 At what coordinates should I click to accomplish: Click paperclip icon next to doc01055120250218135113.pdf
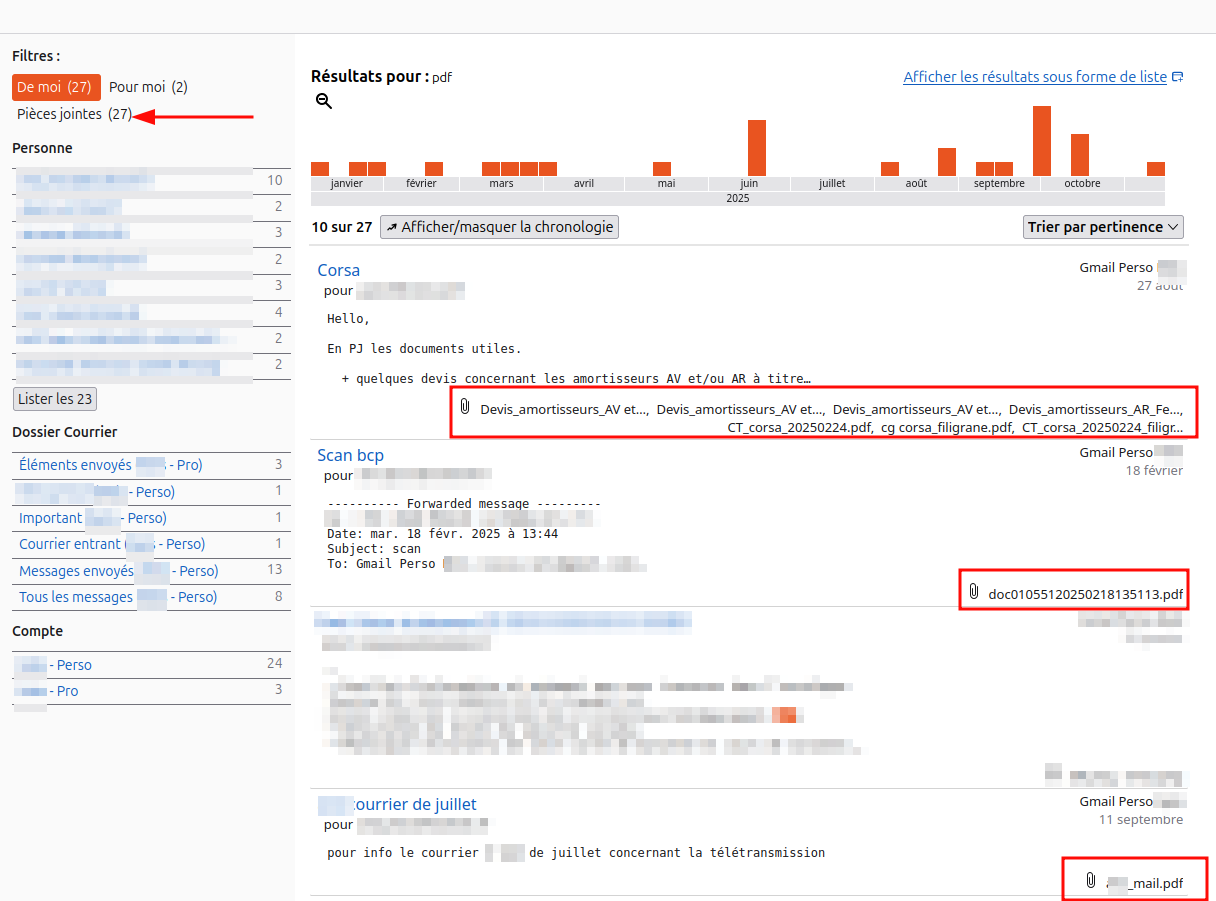point(974,592)
